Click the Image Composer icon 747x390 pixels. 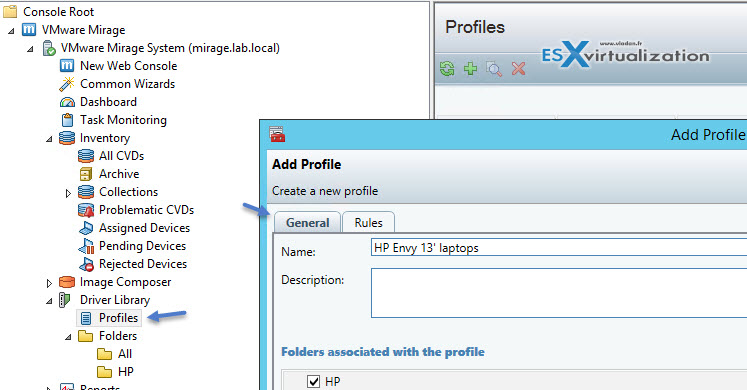[67, 282]
